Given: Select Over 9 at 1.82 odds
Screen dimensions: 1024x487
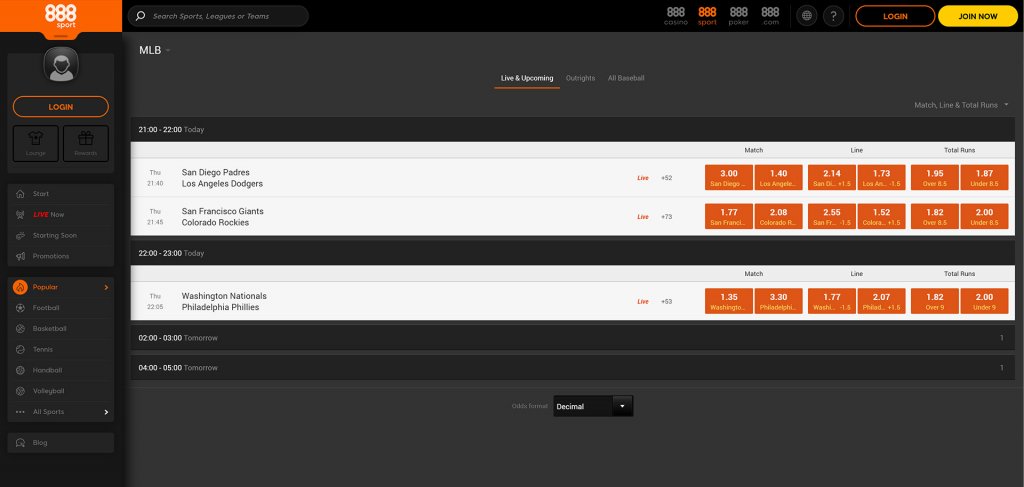Looking at the screenshot, I should coord(935,301).
